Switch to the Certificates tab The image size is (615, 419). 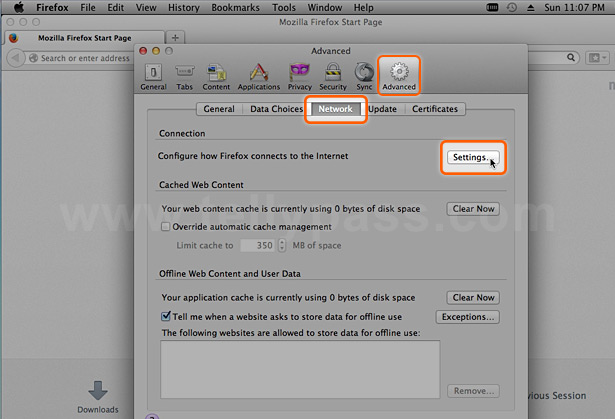435,109
